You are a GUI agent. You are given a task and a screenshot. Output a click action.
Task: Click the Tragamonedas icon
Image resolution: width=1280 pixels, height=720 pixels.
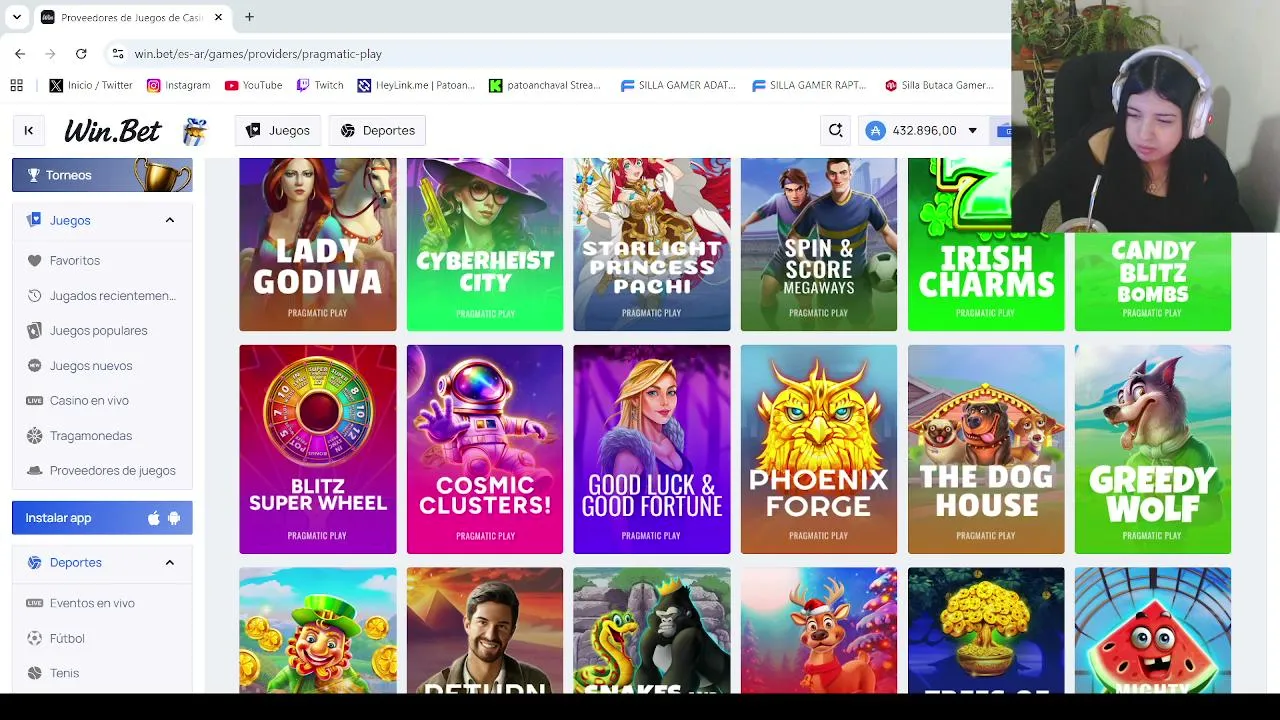pyautogui.click(x=35, y=436)
